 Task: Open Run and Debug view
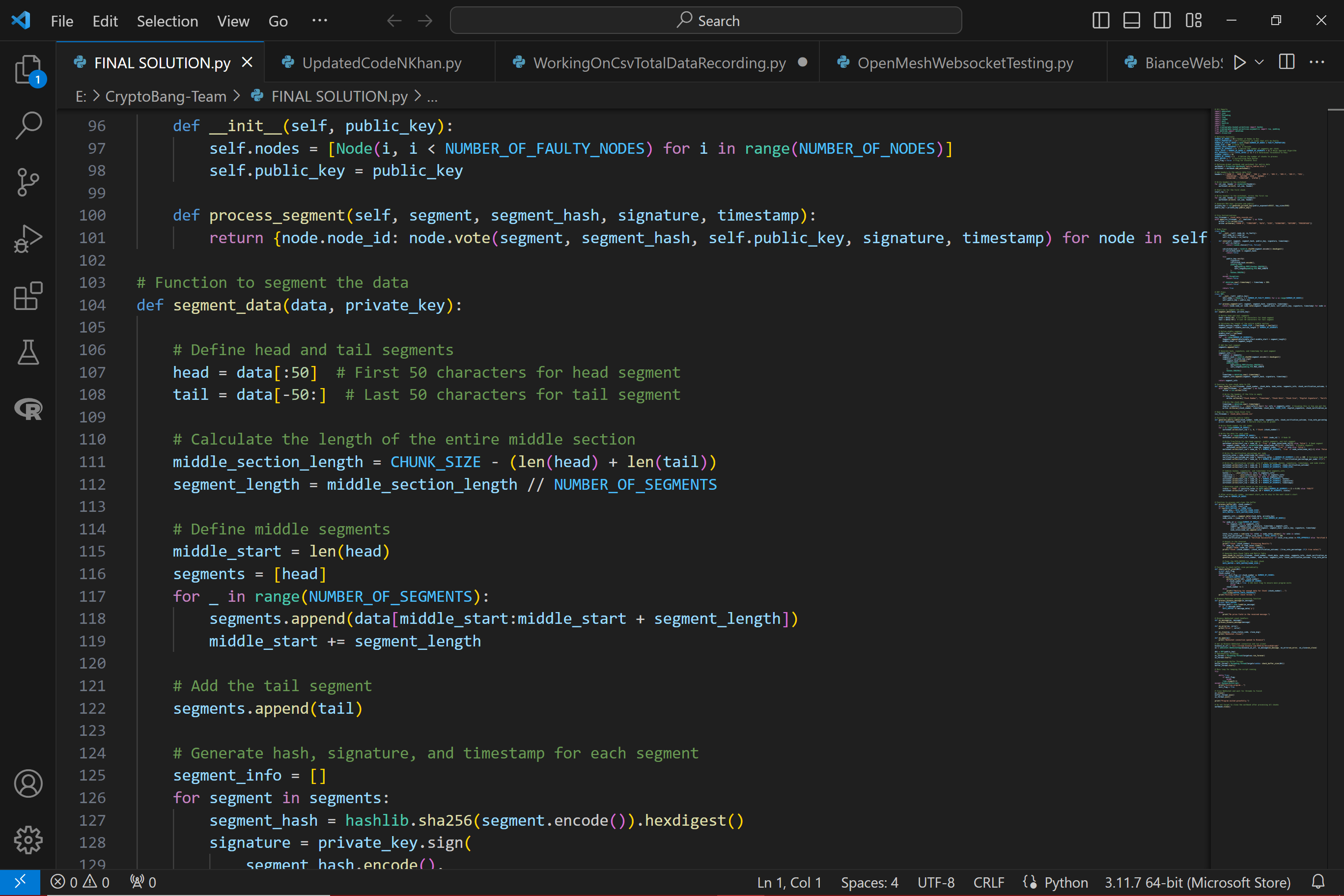tap(28, 239)
